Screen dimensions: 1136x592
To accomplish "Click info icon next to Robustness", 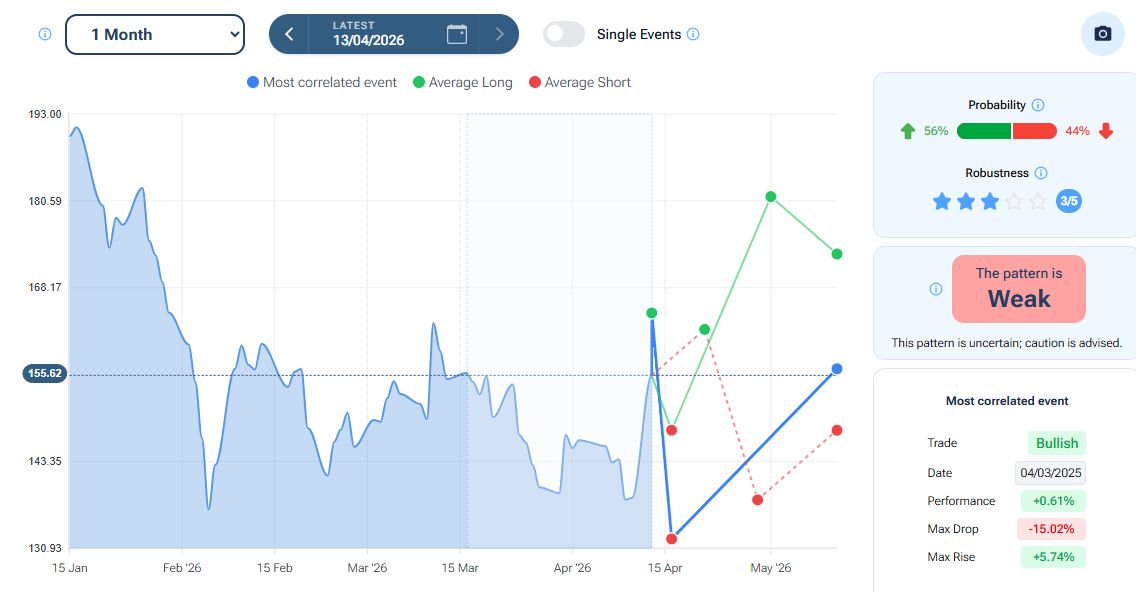I will (1041, 173).
